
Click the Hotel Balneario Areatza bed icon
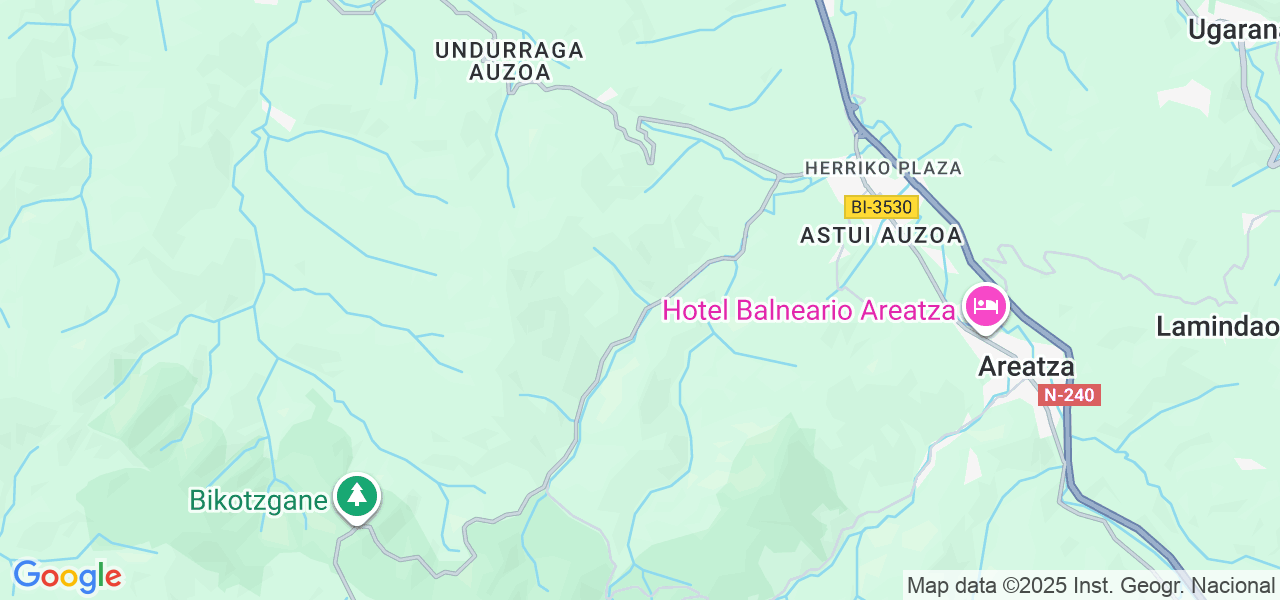point(986,304)
